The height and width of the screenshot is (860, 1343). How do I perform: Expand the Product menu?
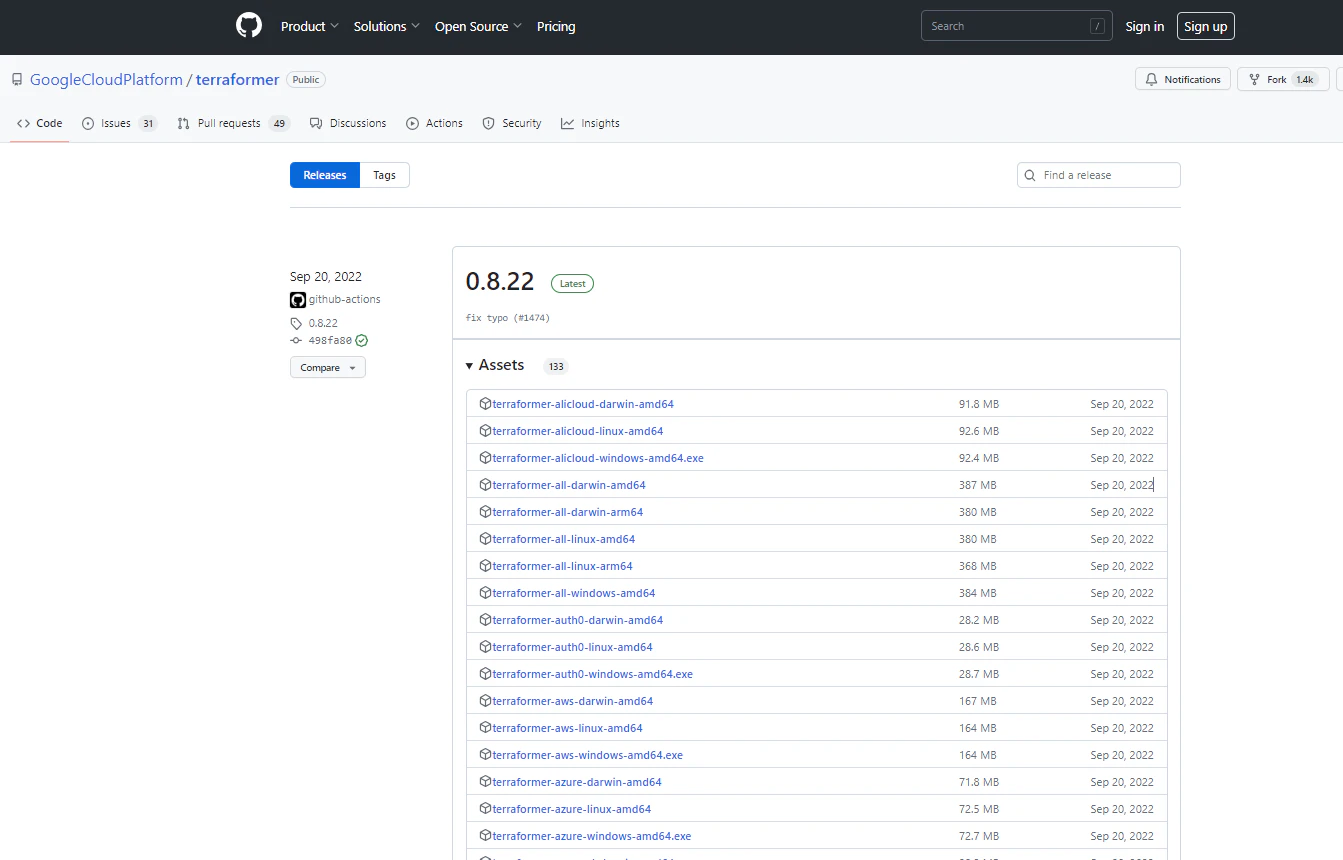click(x=310, y=27)
